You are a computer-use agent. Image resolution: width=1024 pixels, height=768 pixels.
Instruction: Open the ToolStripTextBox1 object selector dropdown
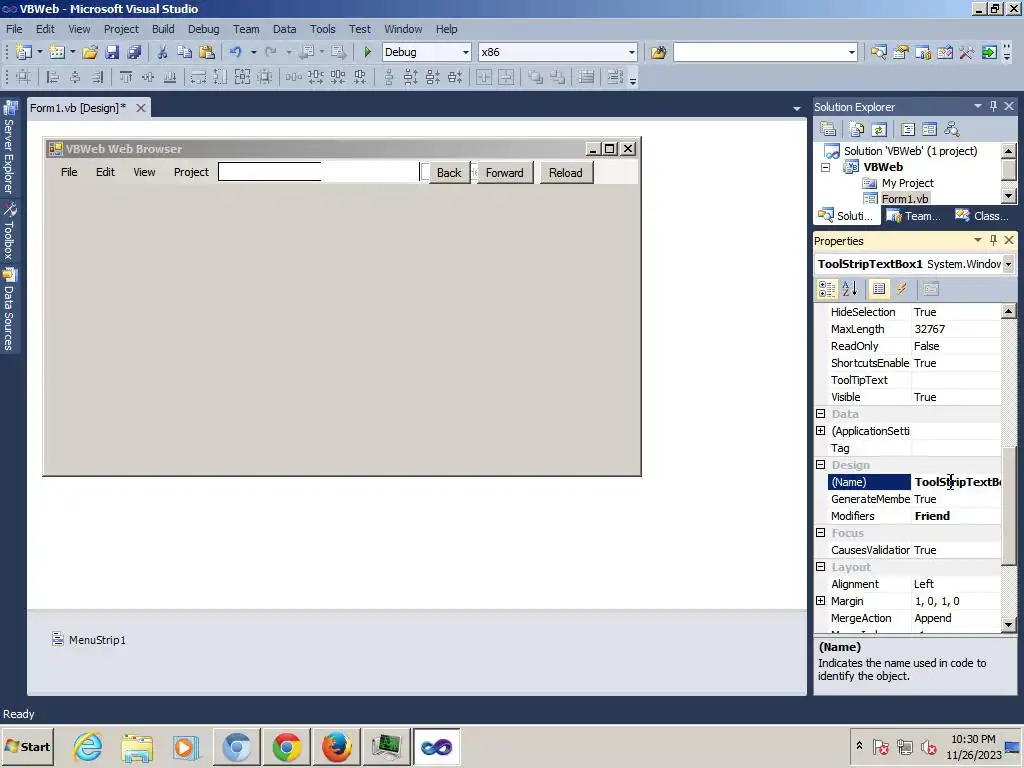pos(1008,264)
